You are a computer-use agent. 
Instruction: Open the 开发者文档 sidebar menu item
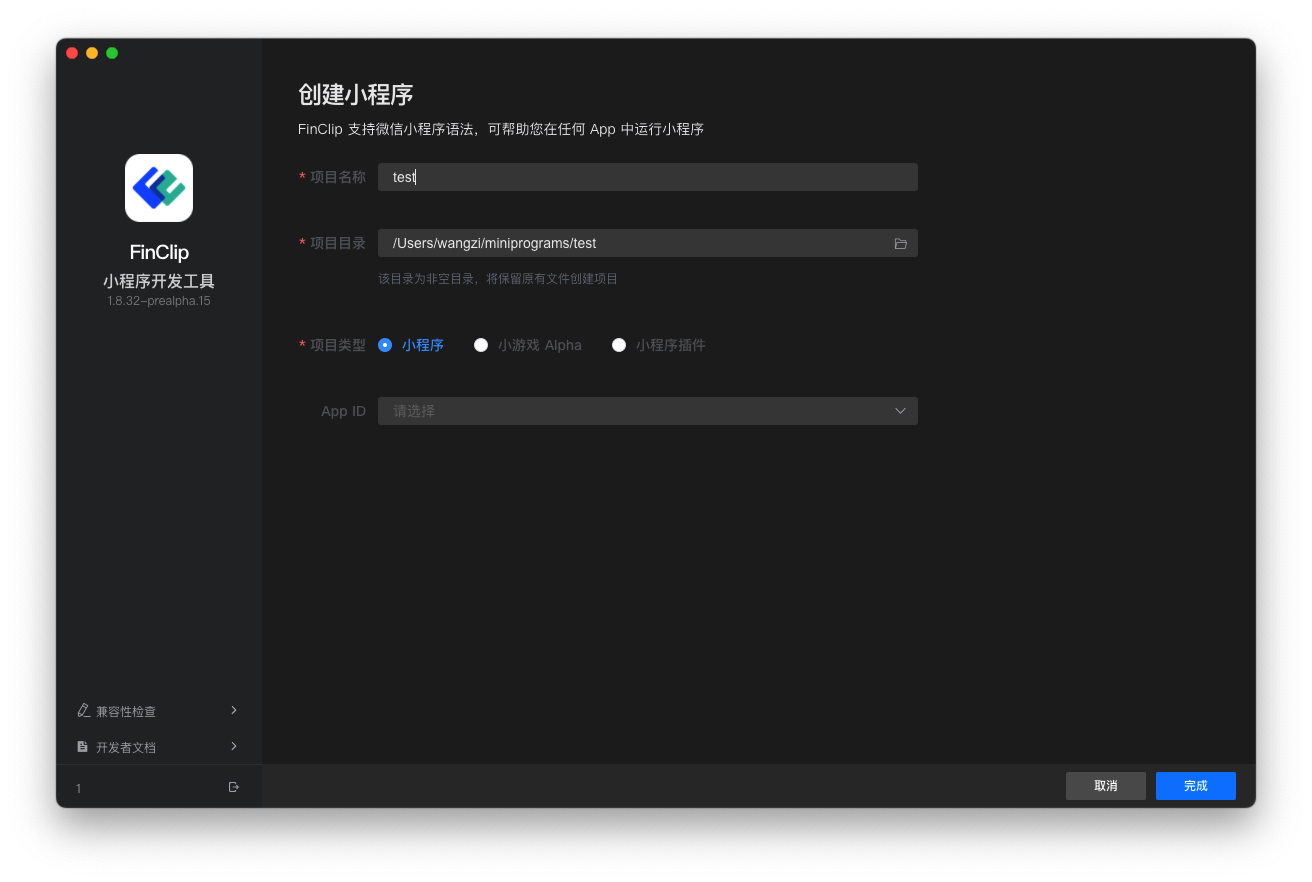tap(126, 747)
